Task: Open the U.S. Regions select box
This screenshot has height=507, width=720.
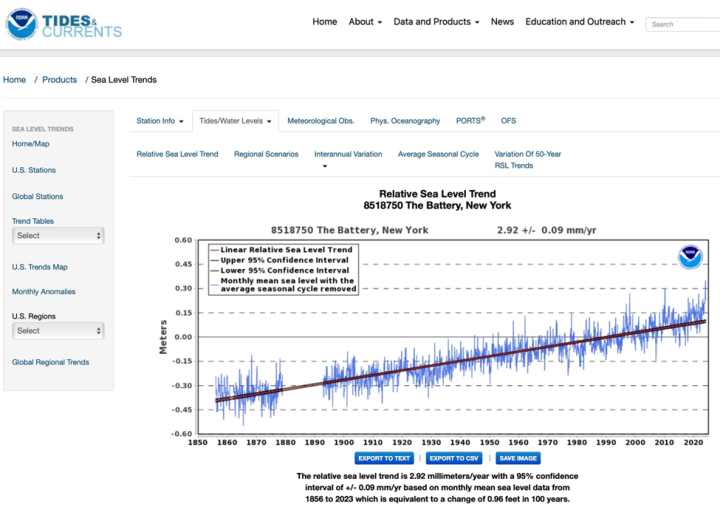Action: click(58, 331)
